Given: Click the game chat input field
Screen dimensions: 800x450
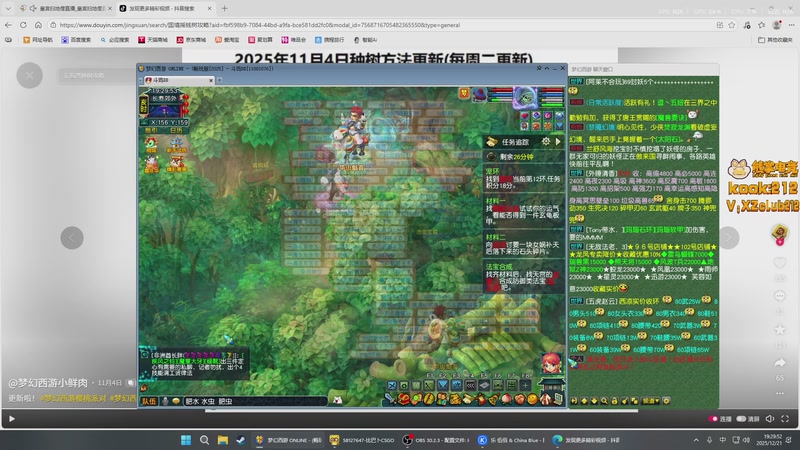Looking at the screenshot, I should (254, 401).
